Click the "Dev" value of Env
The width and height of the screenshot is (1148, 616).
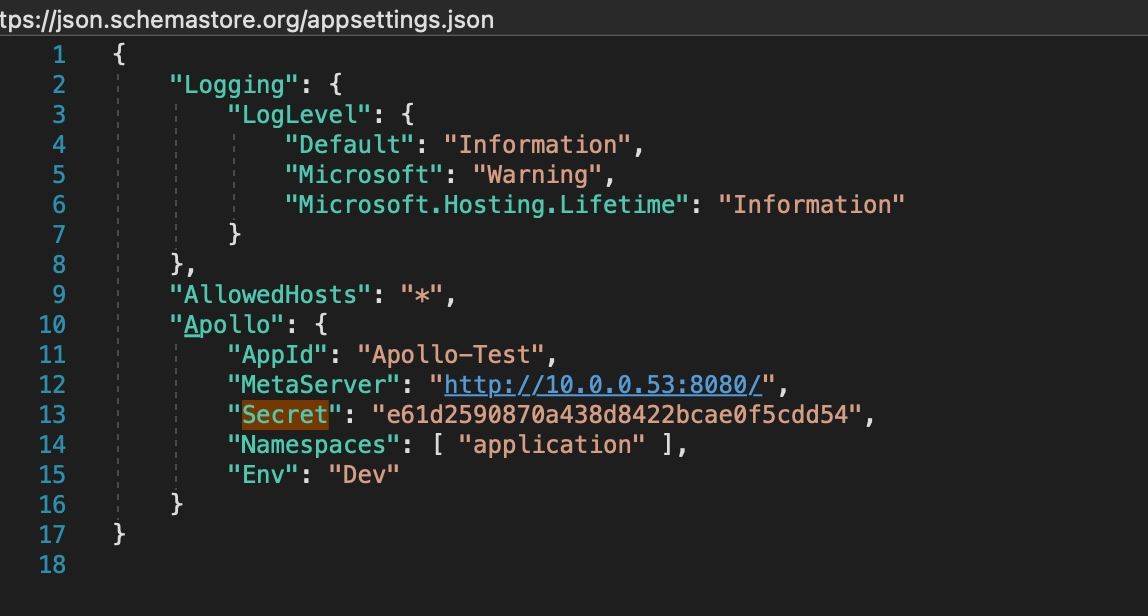tap(364, 475)
